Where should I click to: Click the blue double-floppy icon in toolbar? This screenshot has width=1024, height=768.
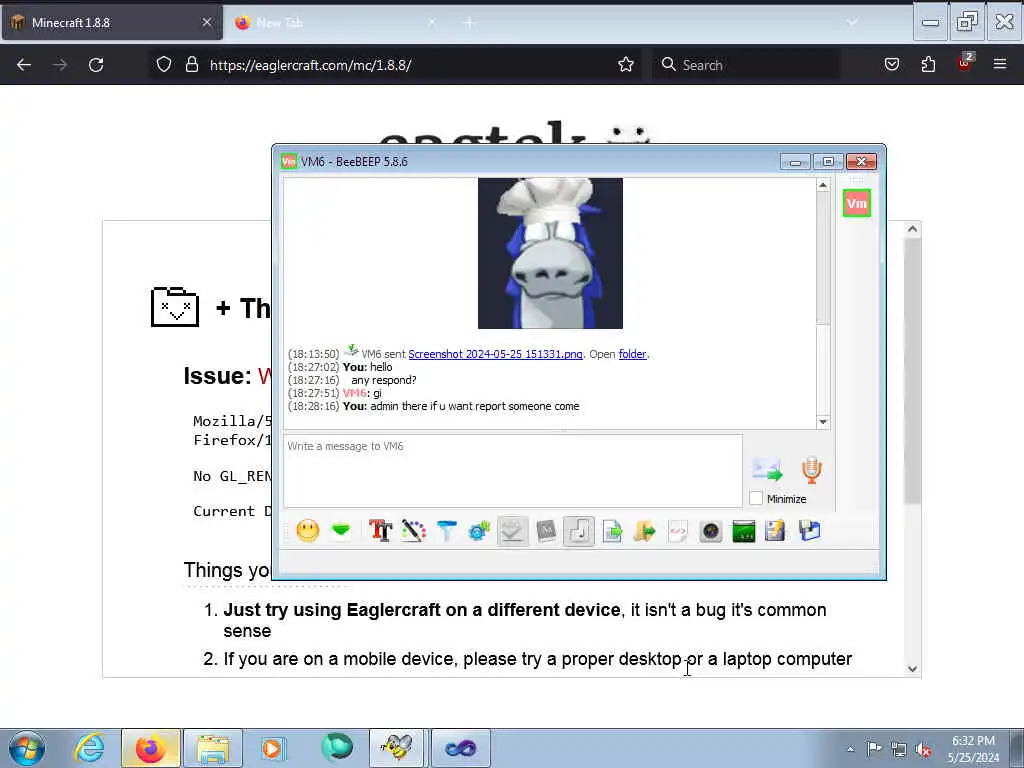coord(809,530)
